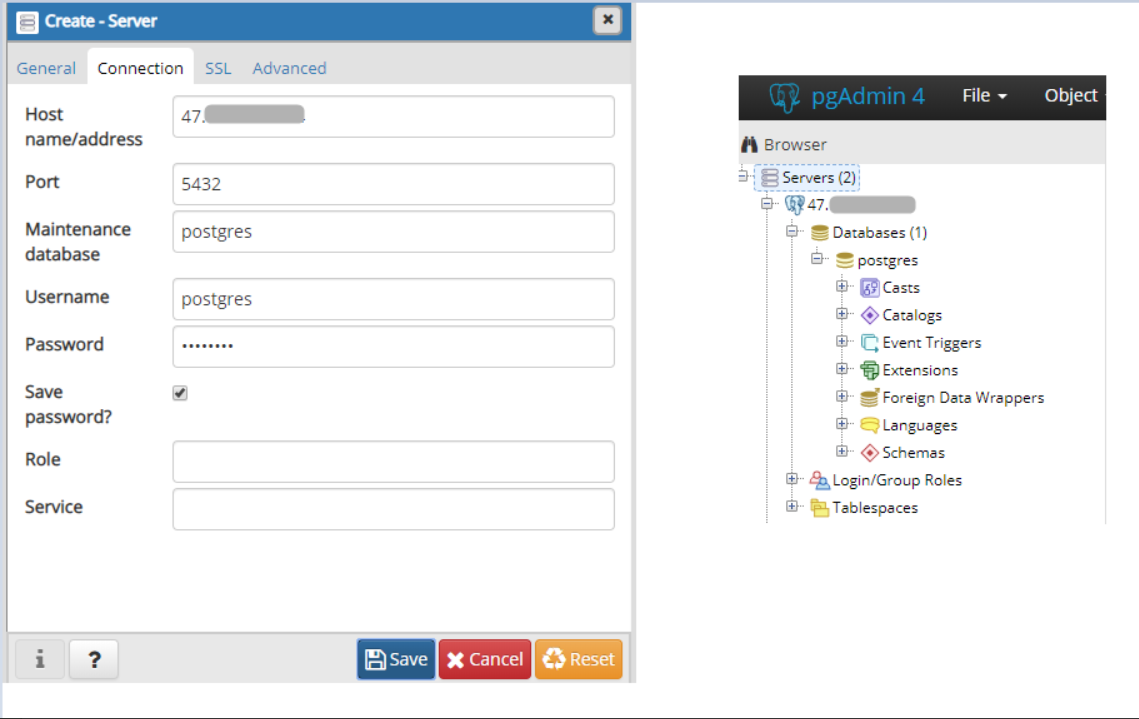Screen dimensions: 1139x719
Task: Expand the Foreign Data Wrappers node
Action: coord(842,397)
